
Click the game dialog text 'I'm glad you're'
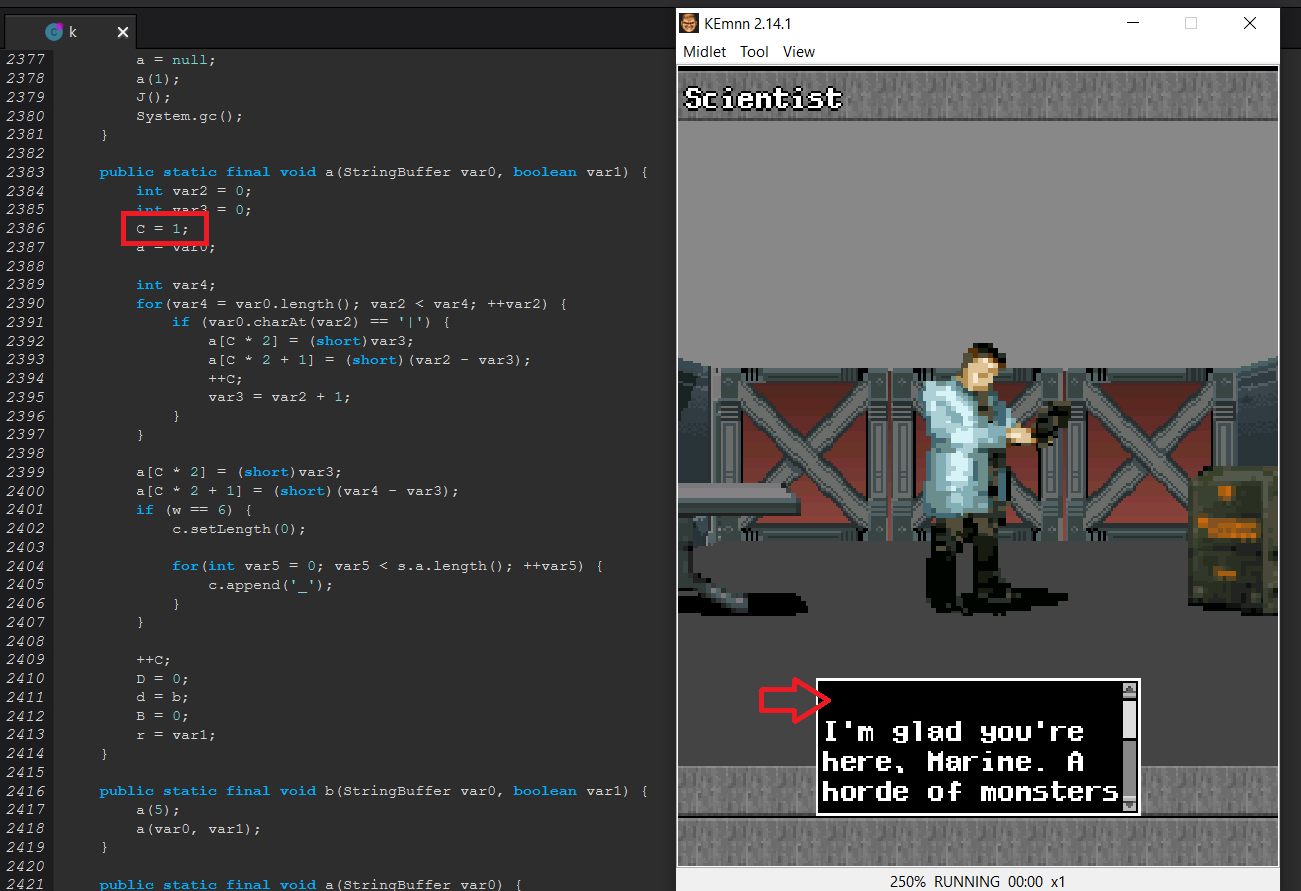[953, 732]
